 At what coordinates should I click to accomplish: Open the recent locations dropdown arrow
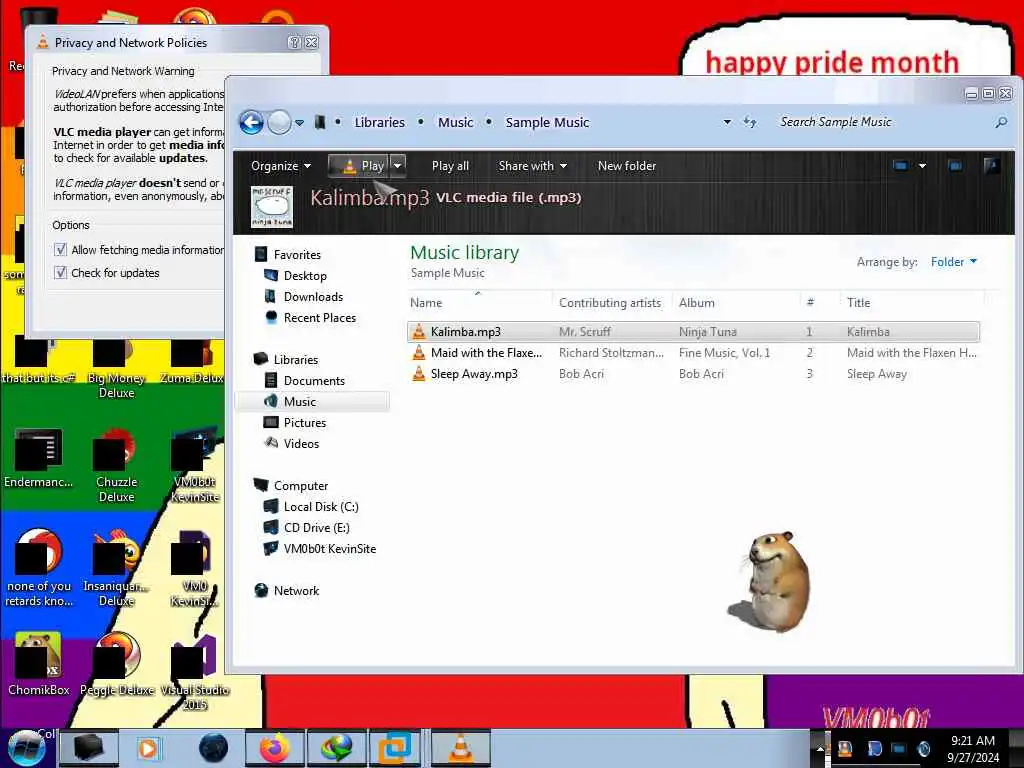tap(299, 123)
